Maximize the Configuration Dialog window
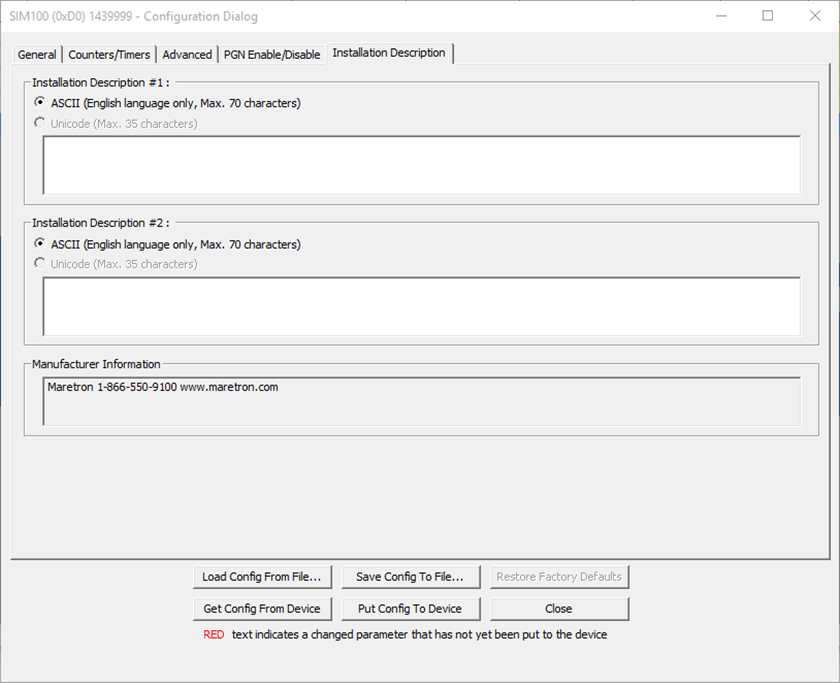 coord(768,16)
